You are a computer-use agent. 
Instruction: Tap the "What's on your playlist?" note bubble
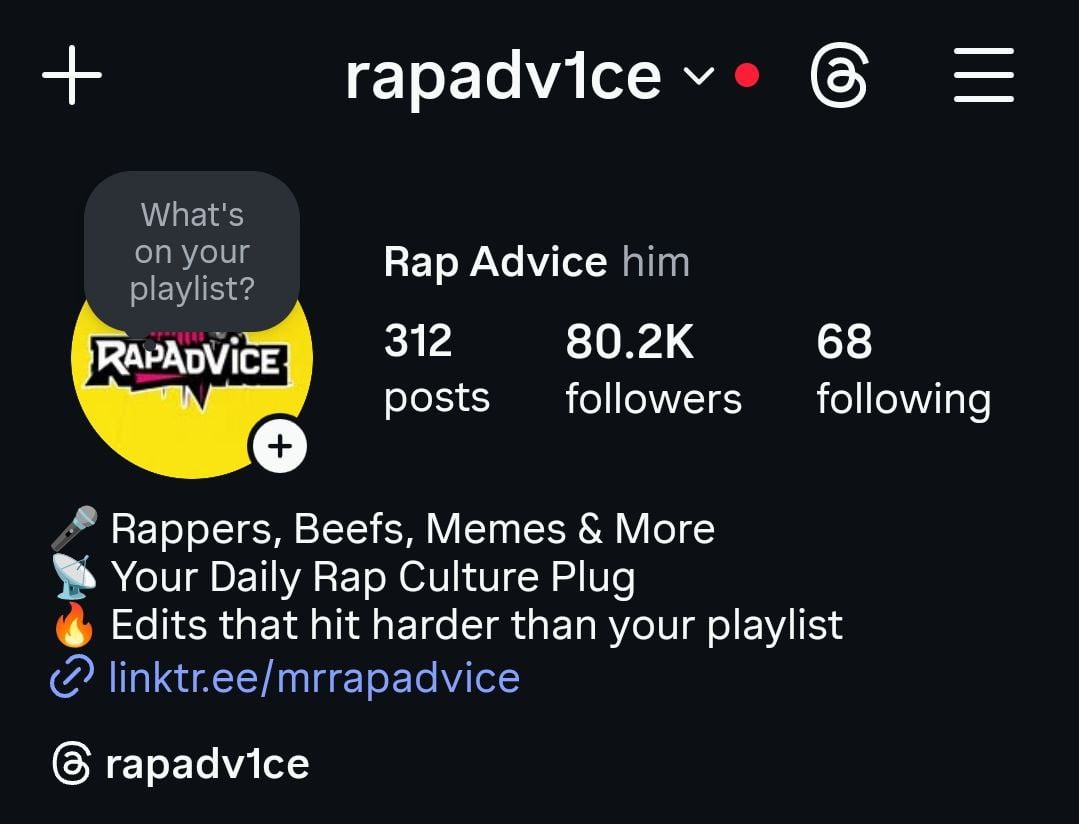(x=192, y=252)
